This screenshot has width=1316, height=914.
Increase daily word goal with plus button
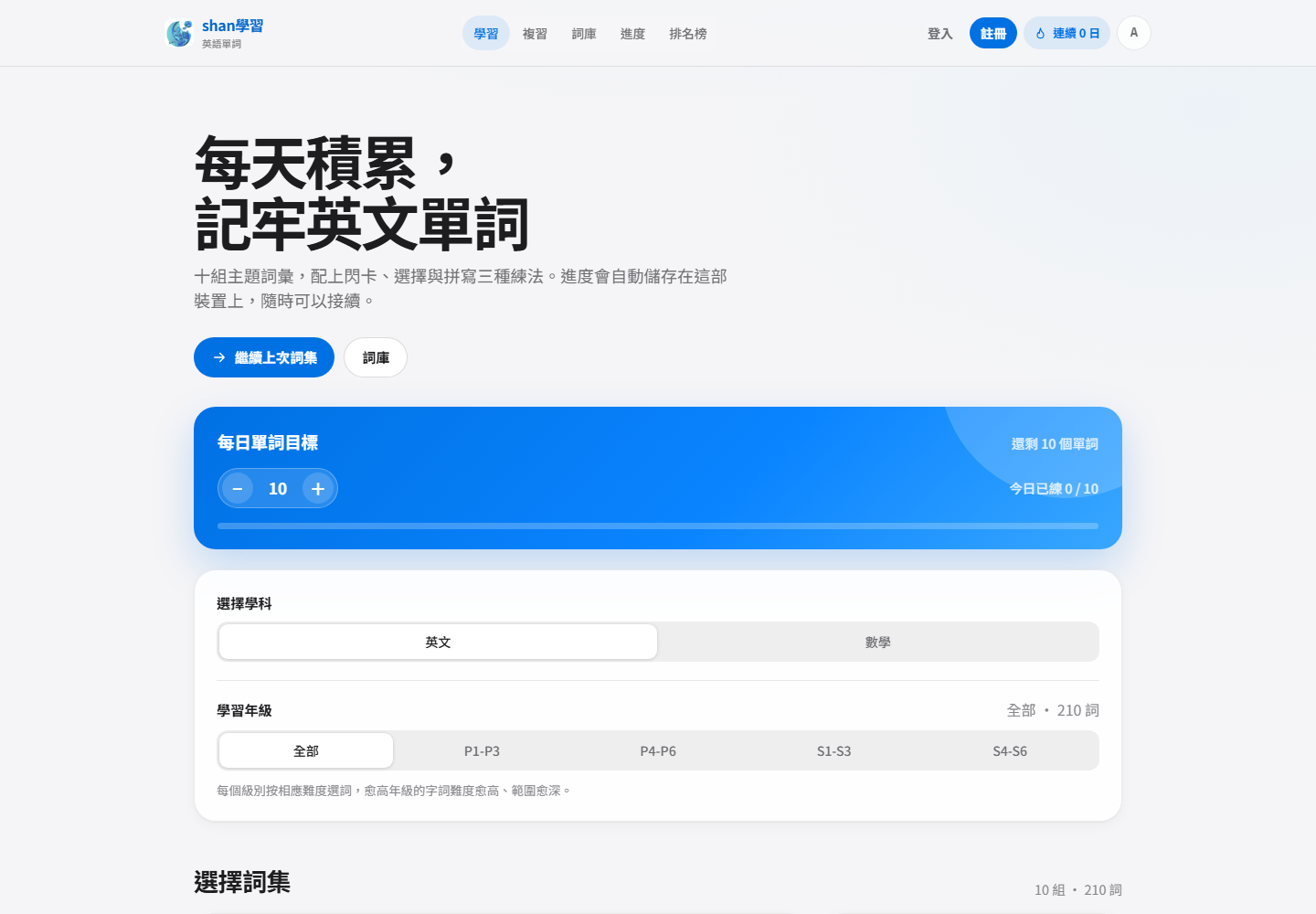click(318, 488)
